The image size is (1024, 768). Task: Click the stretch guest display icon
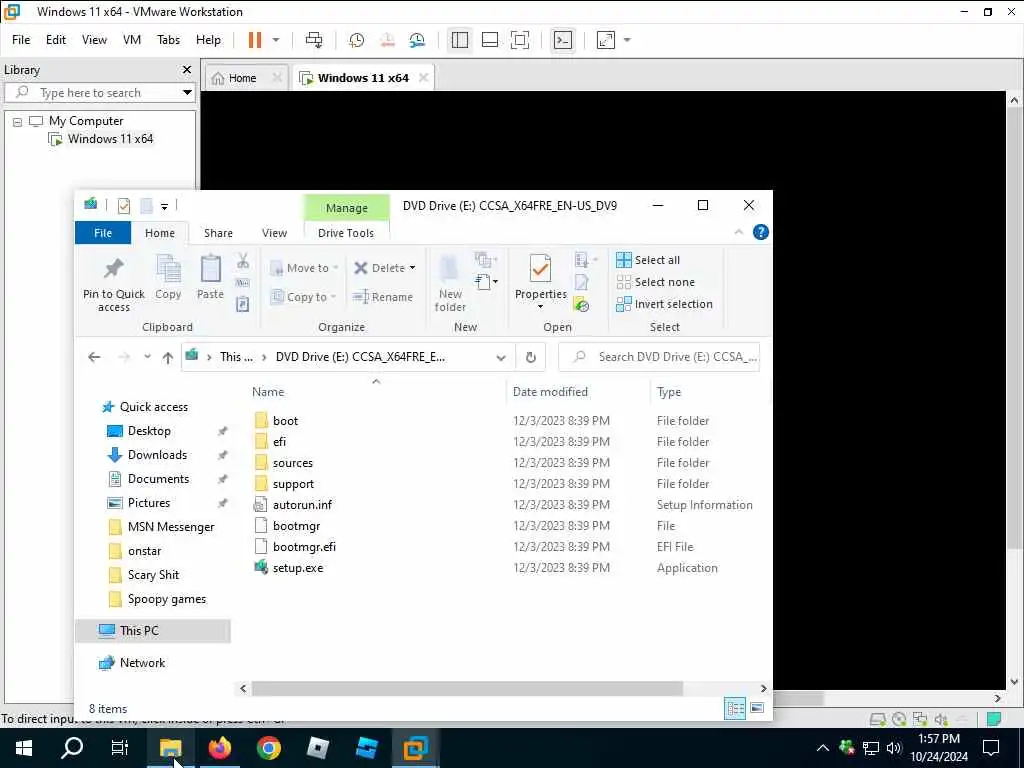605,40
